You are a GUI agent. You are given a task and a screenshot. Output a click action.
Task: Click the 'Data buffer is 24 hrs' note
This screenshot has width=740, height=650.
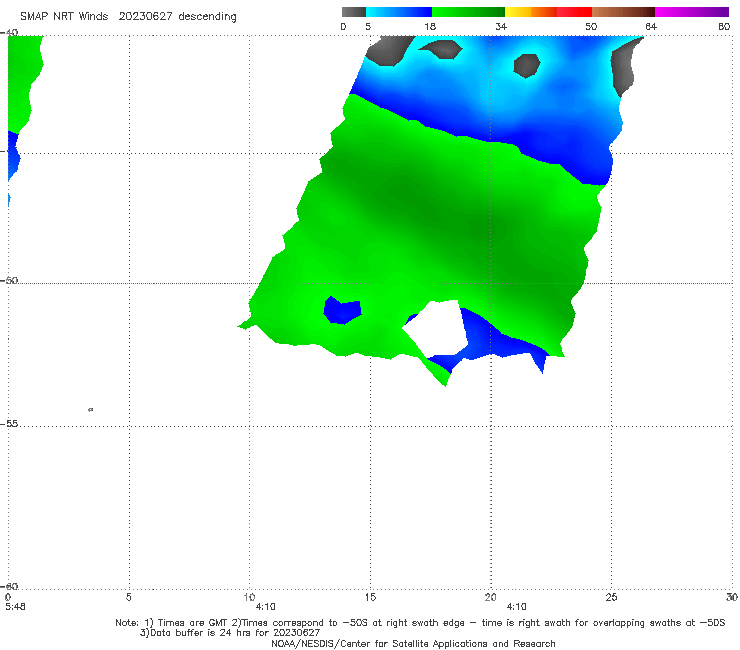(x=230, y=633)
